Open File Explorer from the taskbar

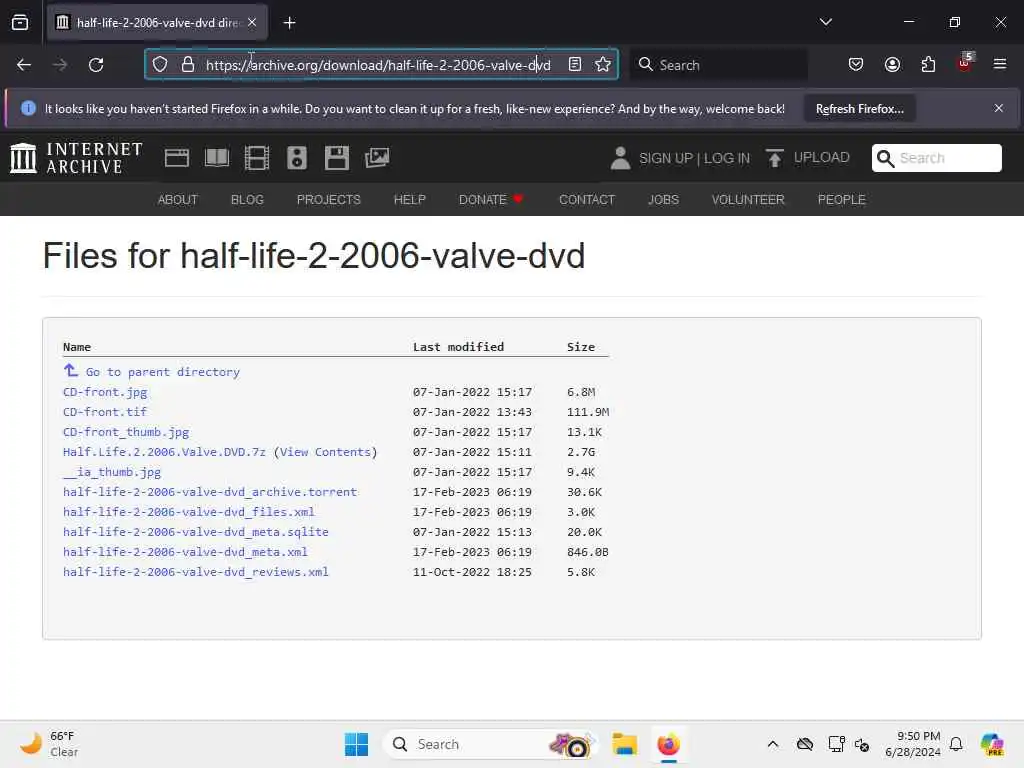pos(624,744)
